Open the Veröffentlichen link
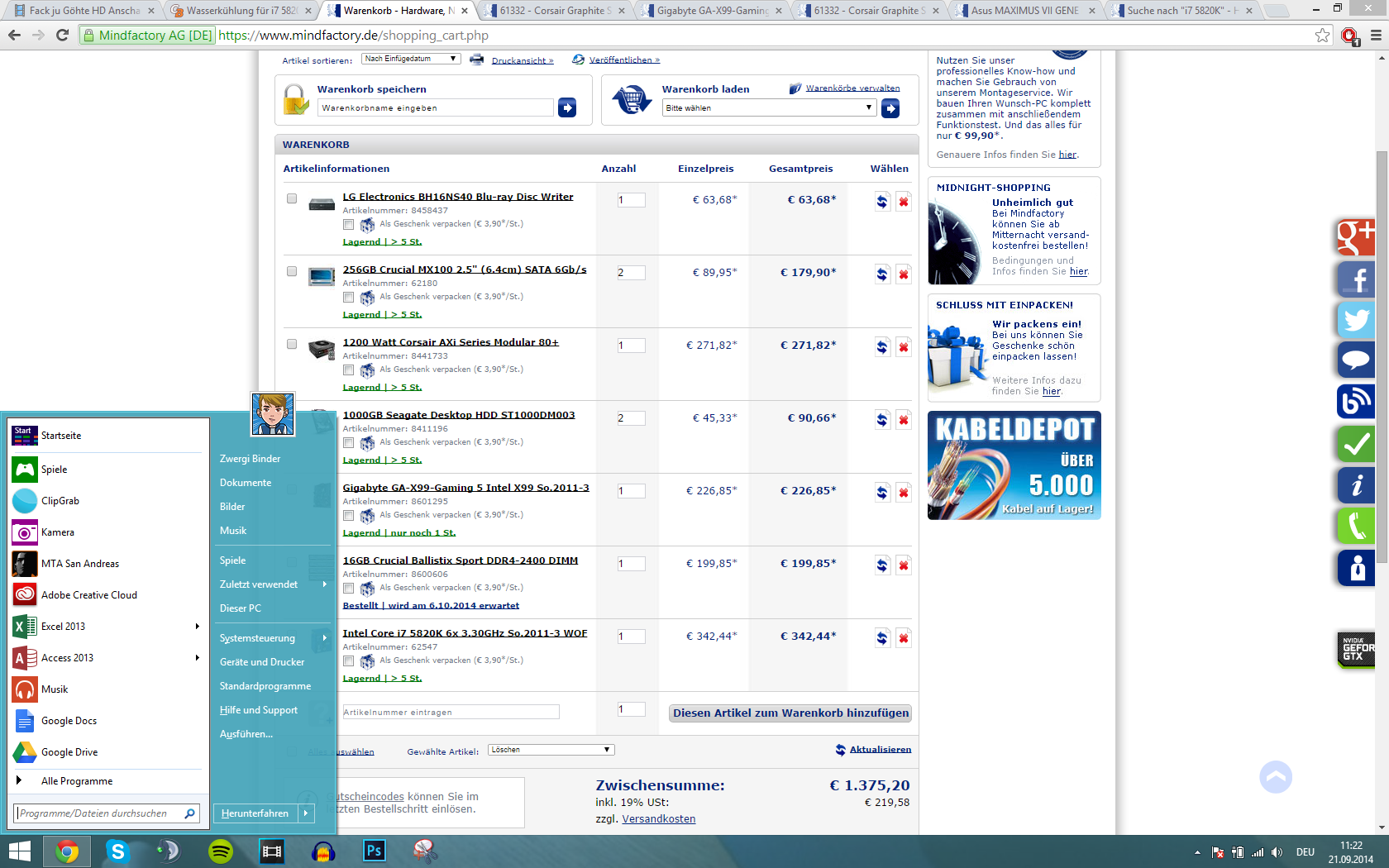 (624, 60)
